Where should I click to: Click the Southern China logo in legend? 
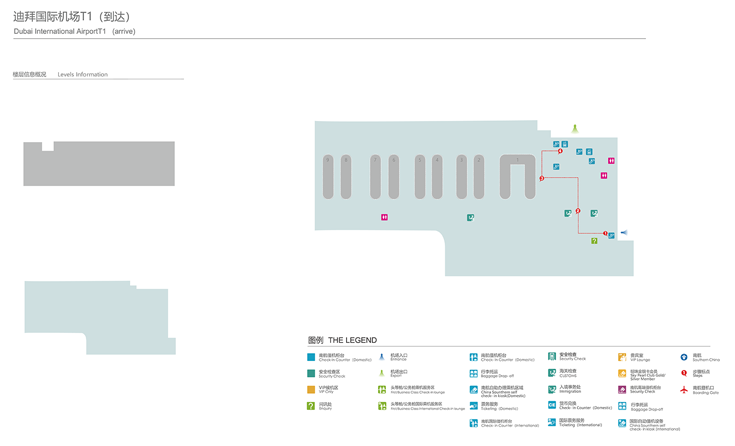(x=684, y=357)
